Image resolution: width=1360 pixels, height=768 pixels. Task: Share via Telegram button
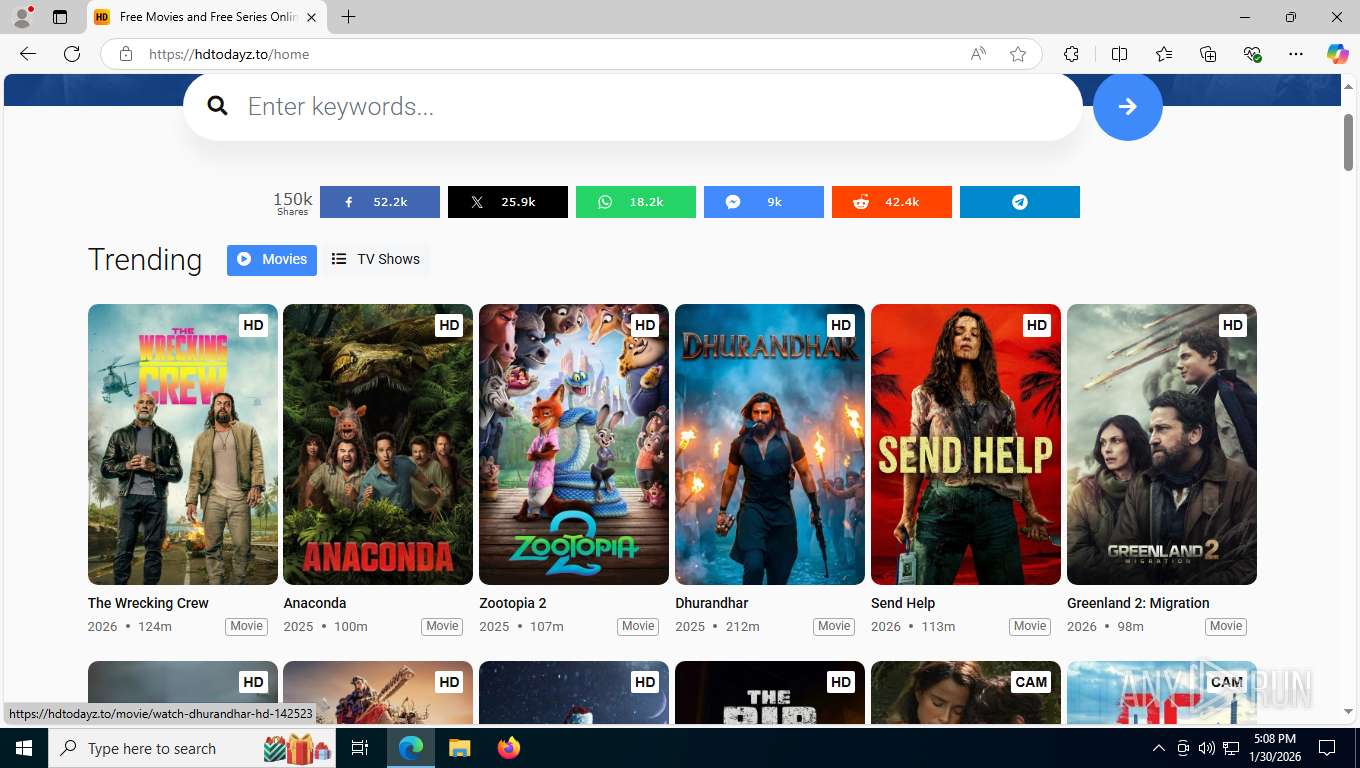click(x=1020, y=202)
